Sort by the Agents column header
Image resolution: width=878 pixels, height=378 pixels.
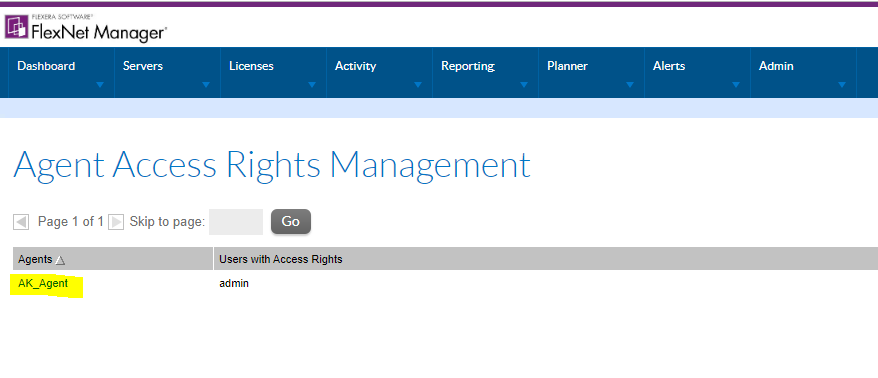pos(113,259)
